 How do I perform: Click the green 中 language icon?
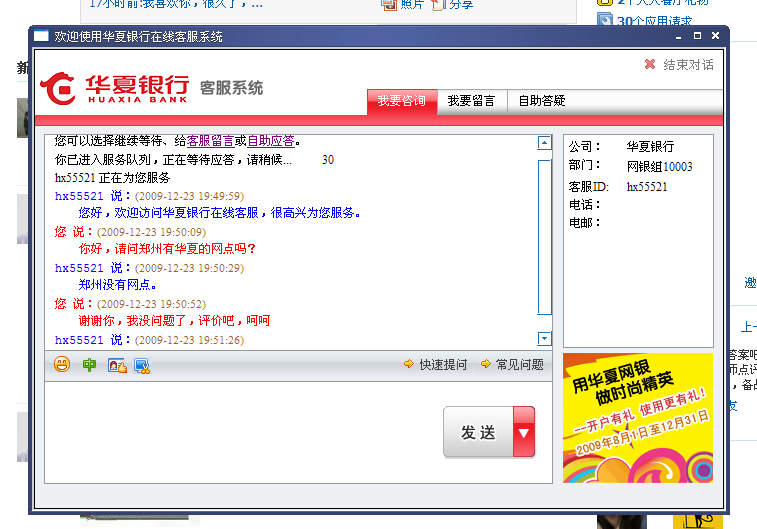[x=89, y=365]
